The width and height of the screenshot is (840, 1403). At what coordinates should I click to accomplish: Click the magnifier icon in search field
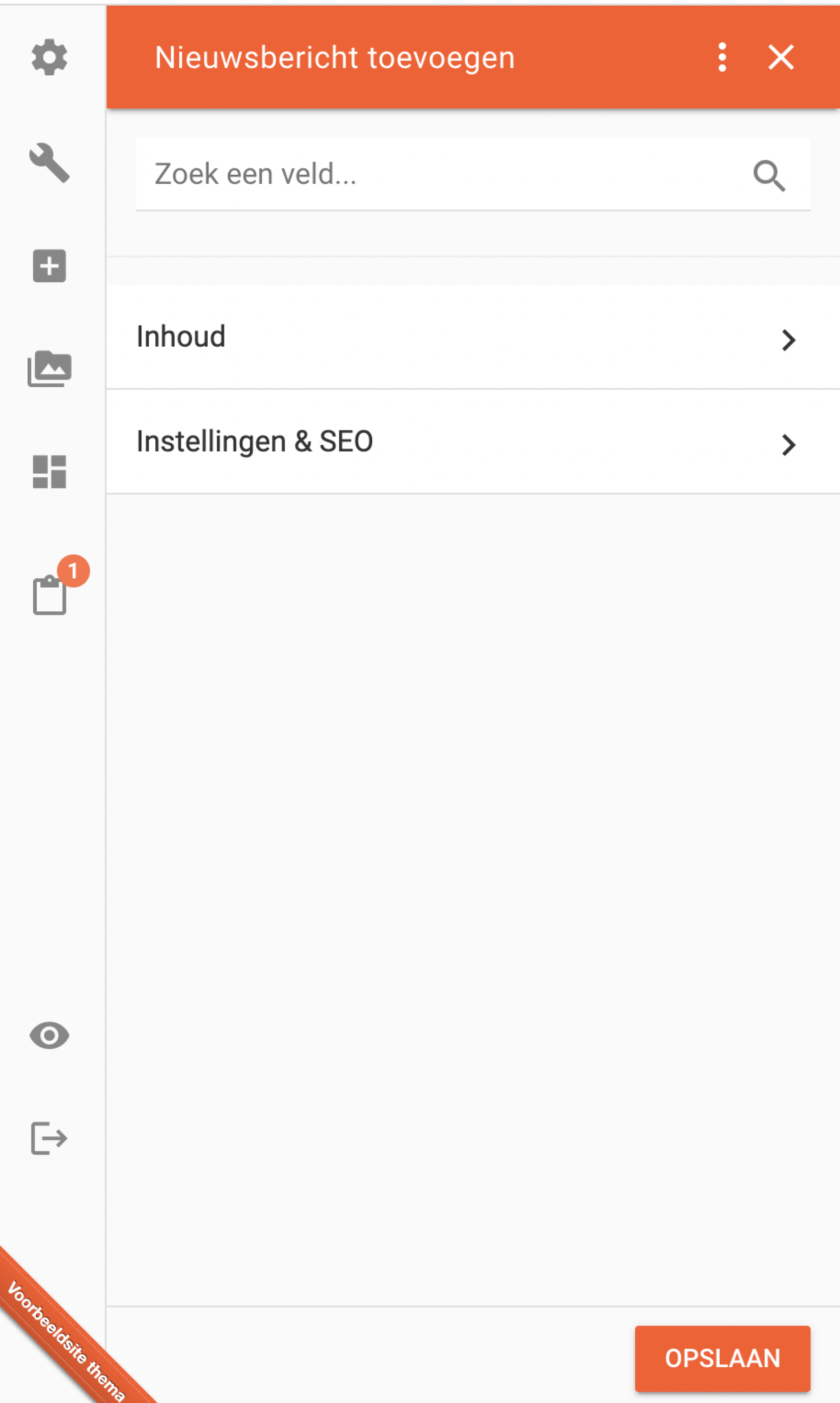click(769, 175)
